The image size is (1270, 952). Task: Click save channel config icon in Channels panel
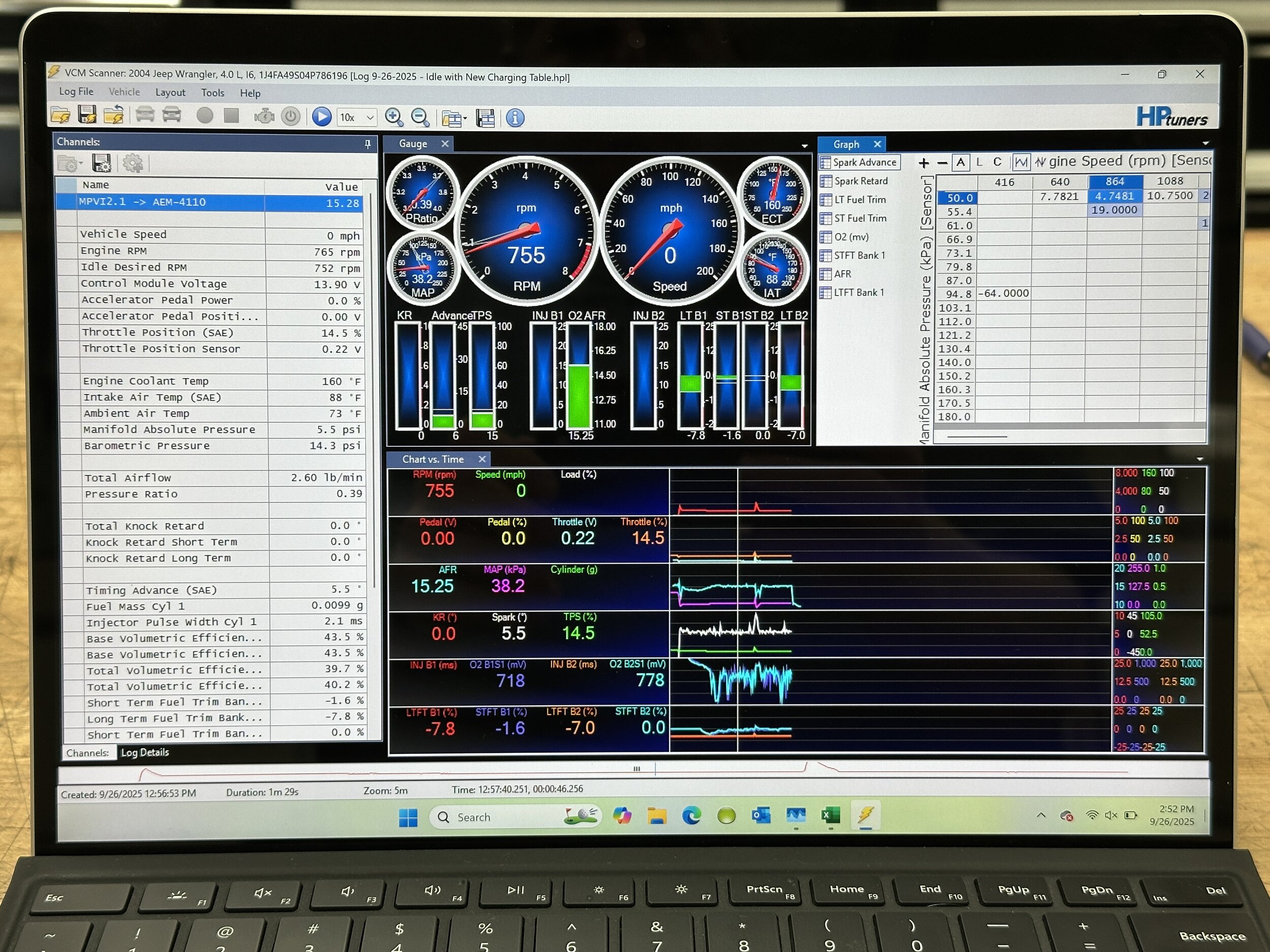[x=102, y=163]
